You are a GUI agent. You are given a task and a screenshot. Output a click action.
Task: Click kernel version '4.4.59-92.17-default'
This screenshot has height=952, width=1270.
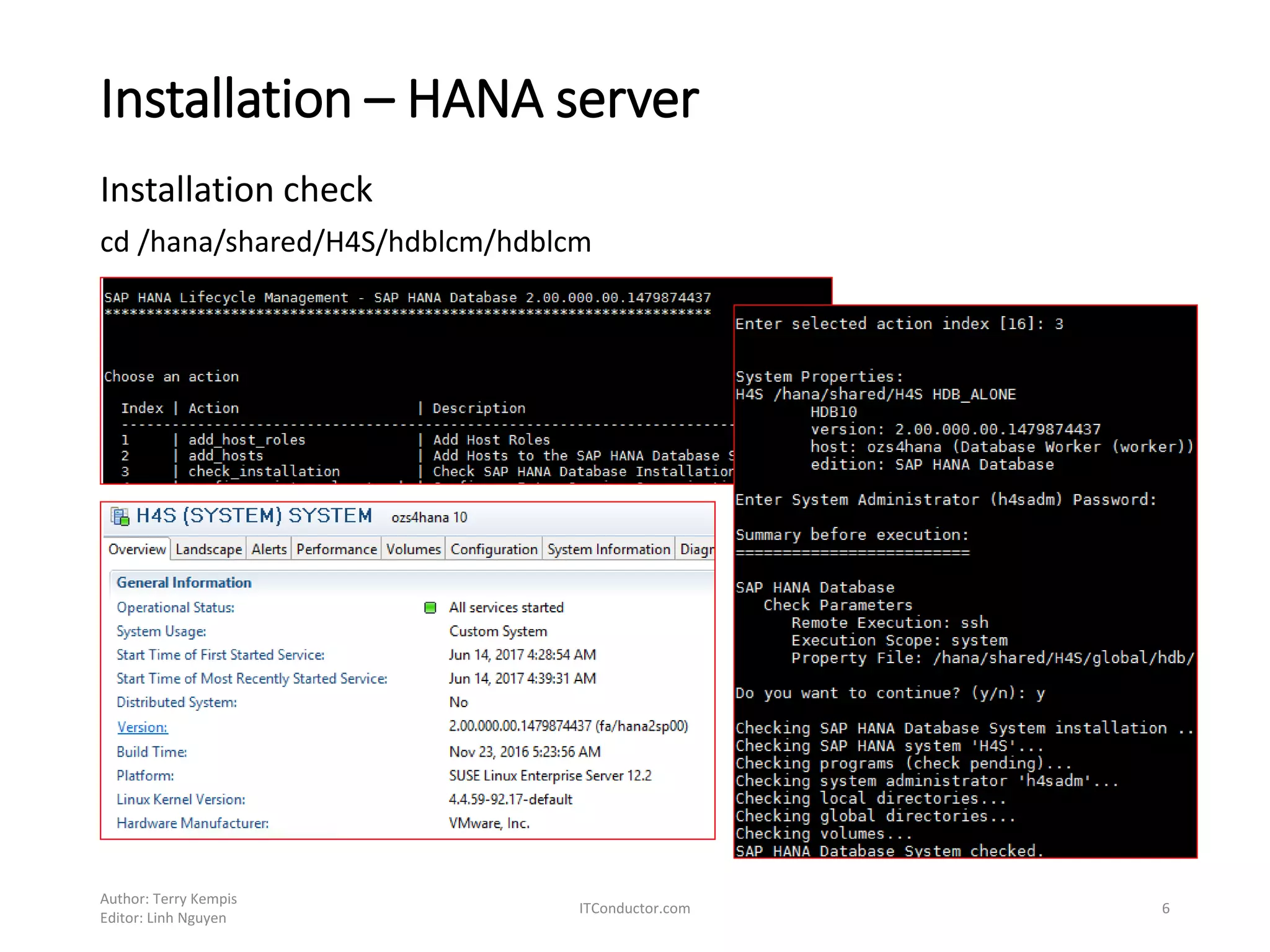[x=510, y=799]
